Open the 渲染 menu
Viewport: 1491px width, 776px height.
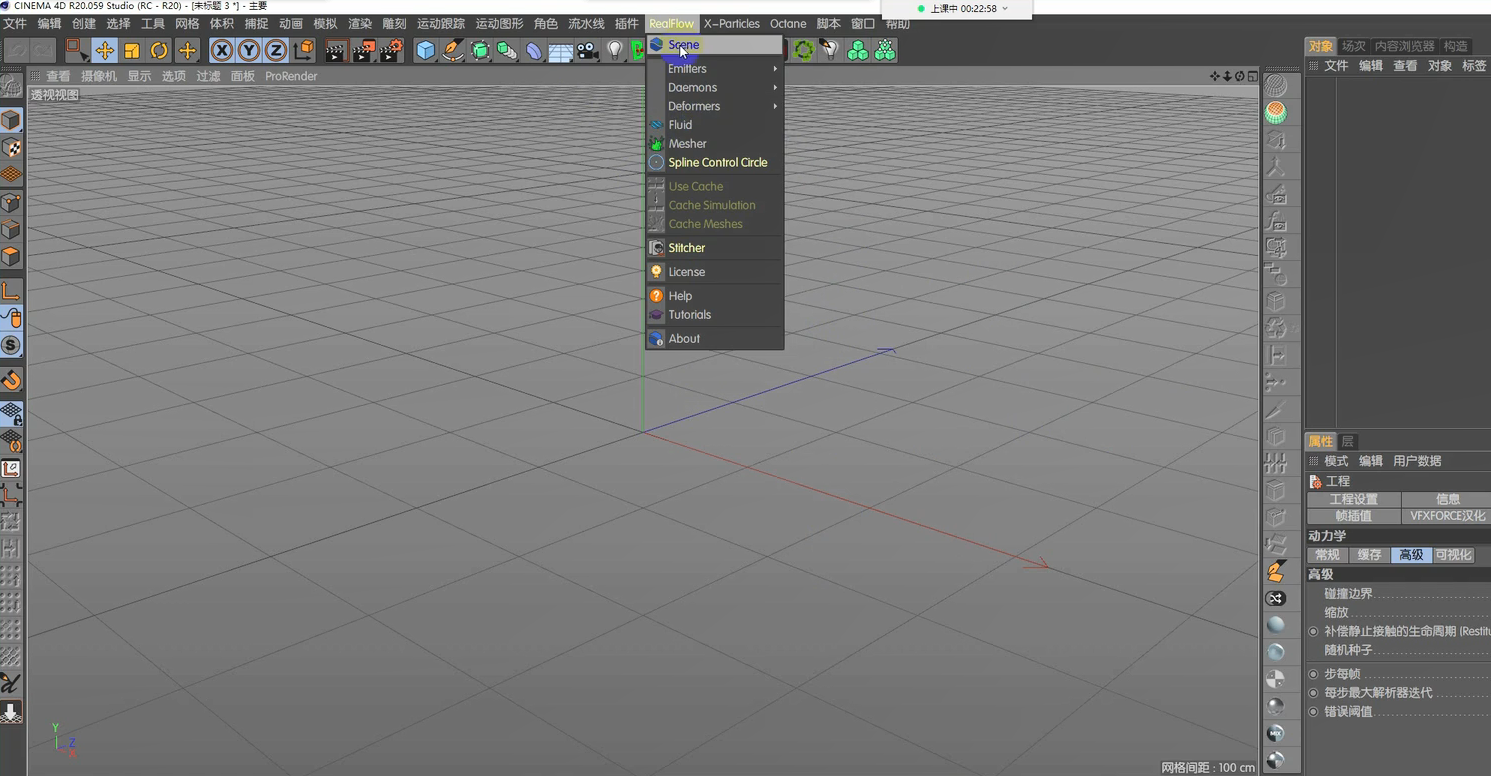(x=360, y=24)
